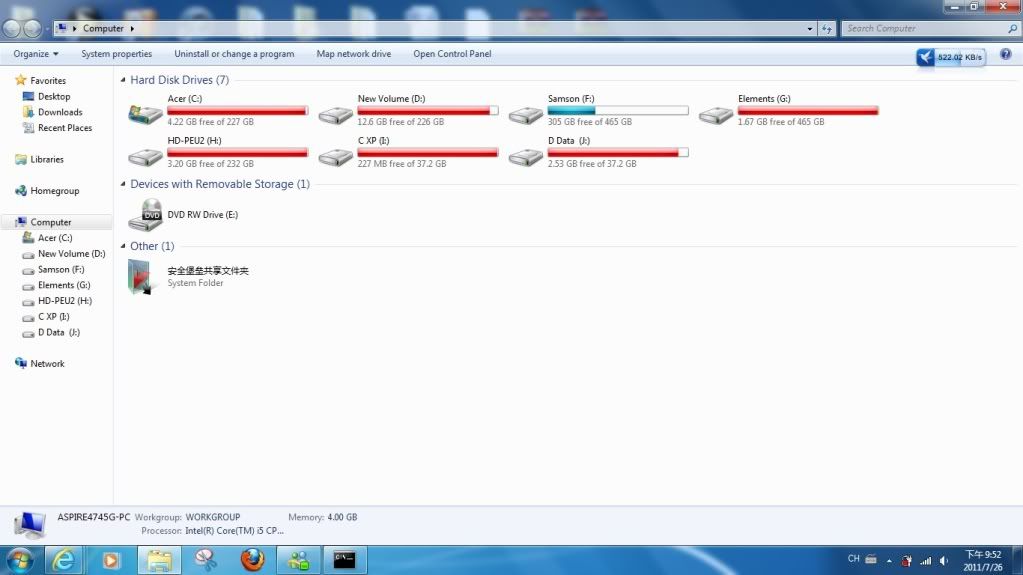Screen dimensions: 1023x575
Task: Collapse the Hard Disk Drives group
Action: pos(123,80)
